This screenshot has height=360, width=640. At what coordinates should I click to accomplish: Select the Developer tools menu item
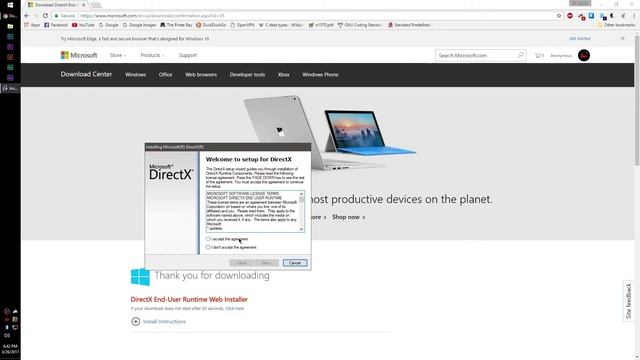tap(247, 75)
